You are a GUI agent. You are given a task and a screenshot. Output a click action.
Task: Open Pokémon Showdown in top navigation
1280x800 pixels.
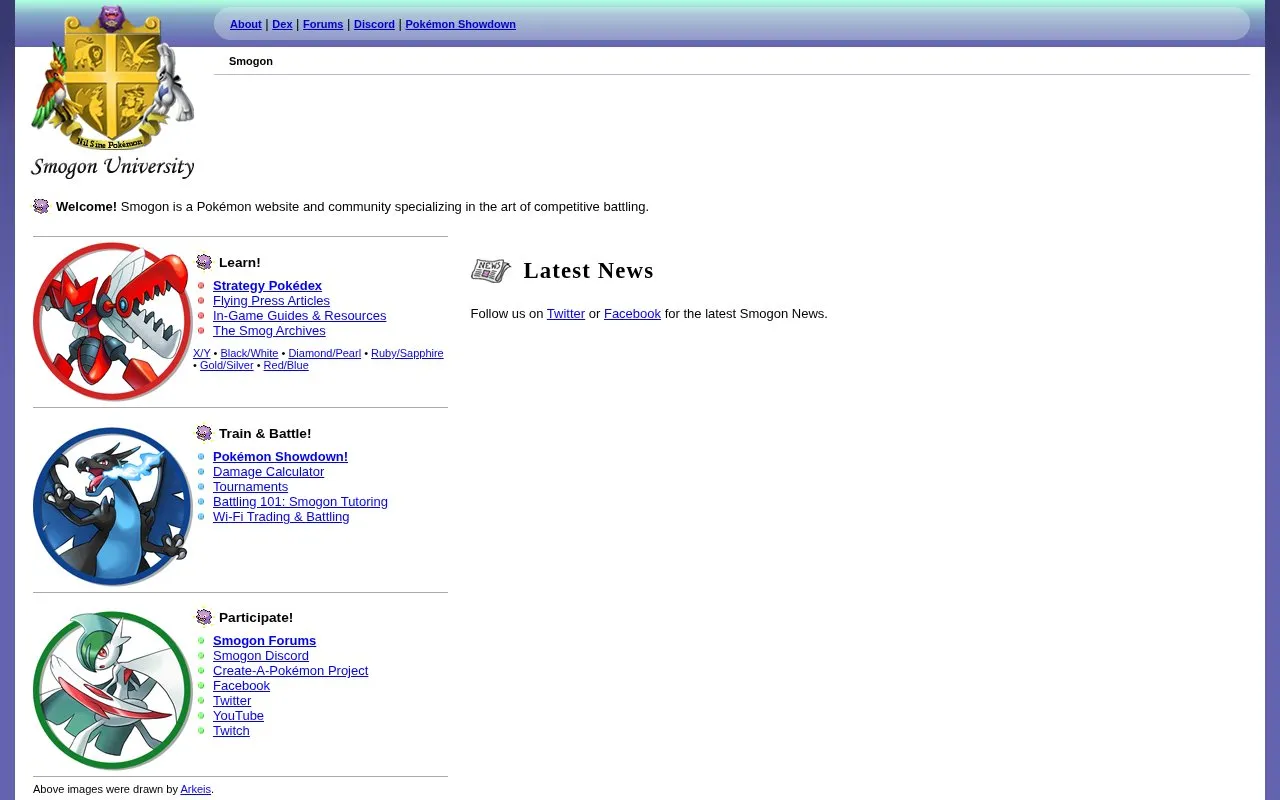460,24
